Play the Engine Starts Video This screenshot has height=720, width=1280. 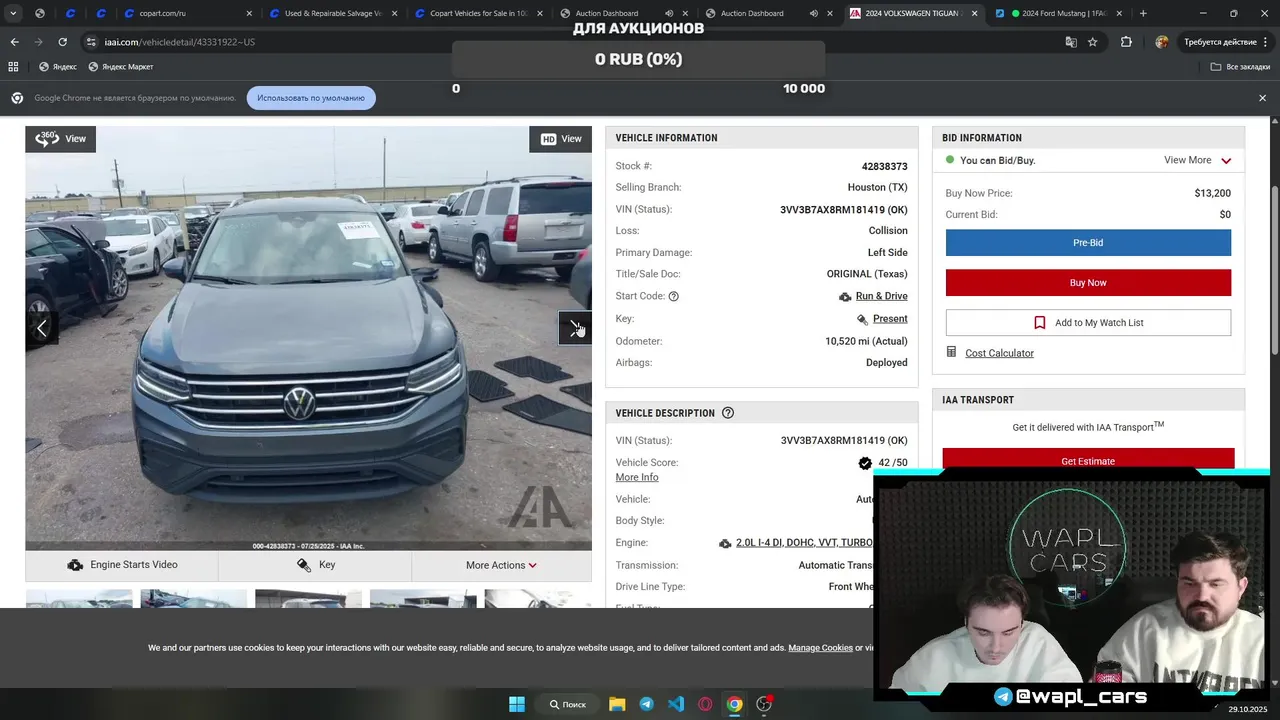[x=122, y=565]
